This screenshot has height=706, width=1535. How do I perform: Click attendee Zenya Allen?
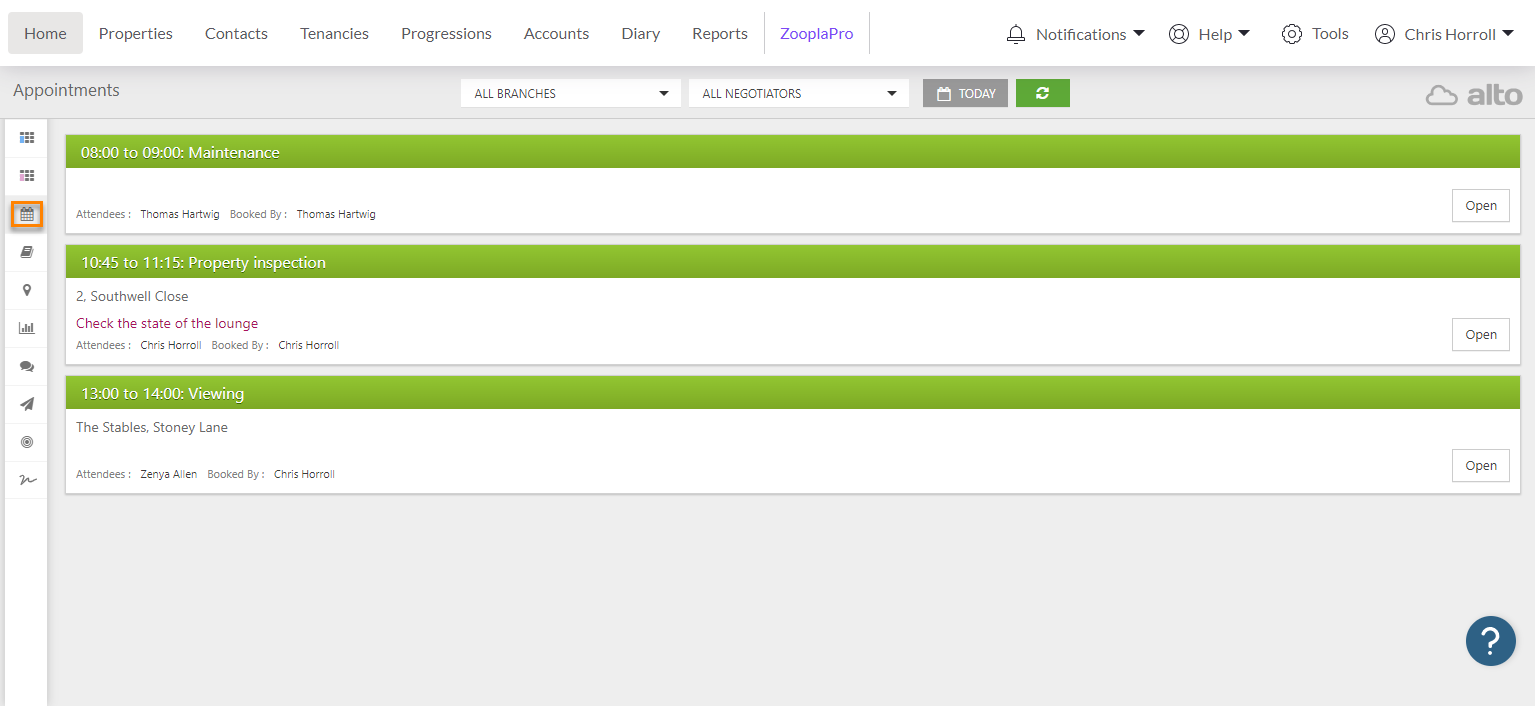pos(169,474)
